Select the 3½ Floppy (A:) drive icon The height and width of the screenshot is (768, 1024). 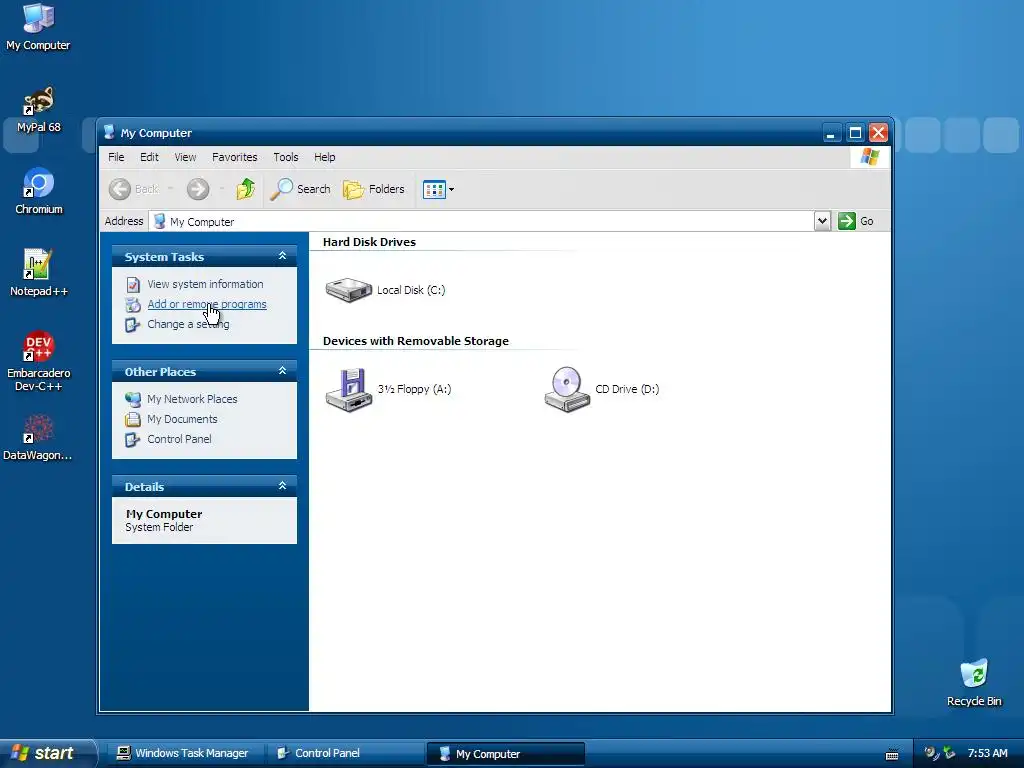(x=349, y=390)
